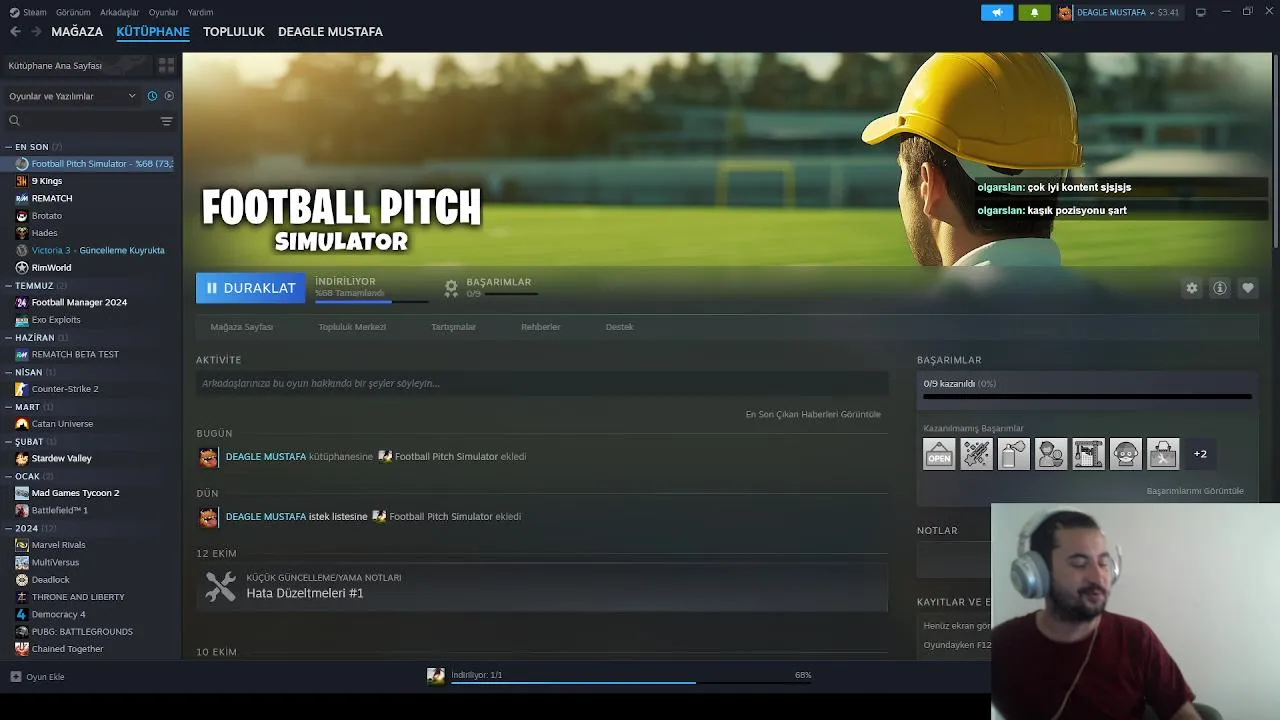The height and width of the screenshot is (720, 1280).
Task: Open the Arkadaşlar menu
Action: [x=120, y=12]
